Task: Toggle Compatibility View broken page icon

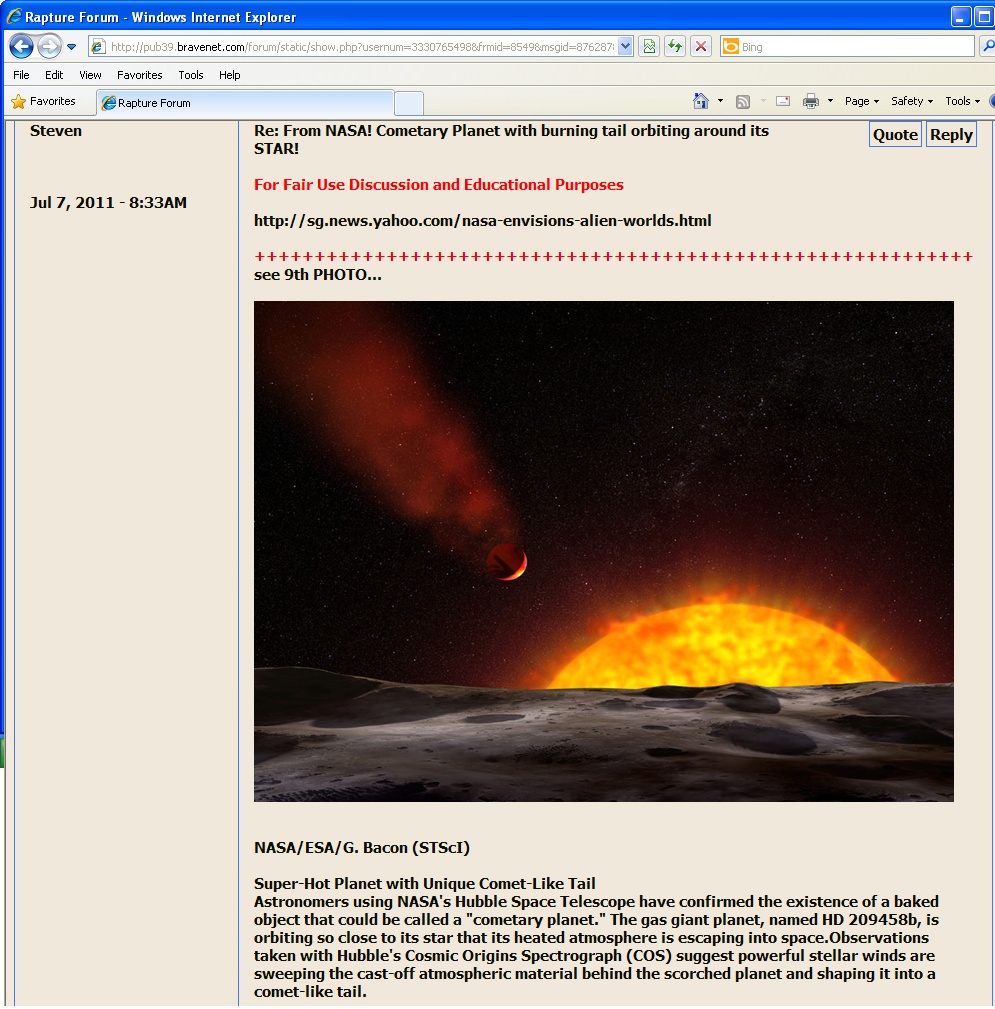Action: coord(649,46)
